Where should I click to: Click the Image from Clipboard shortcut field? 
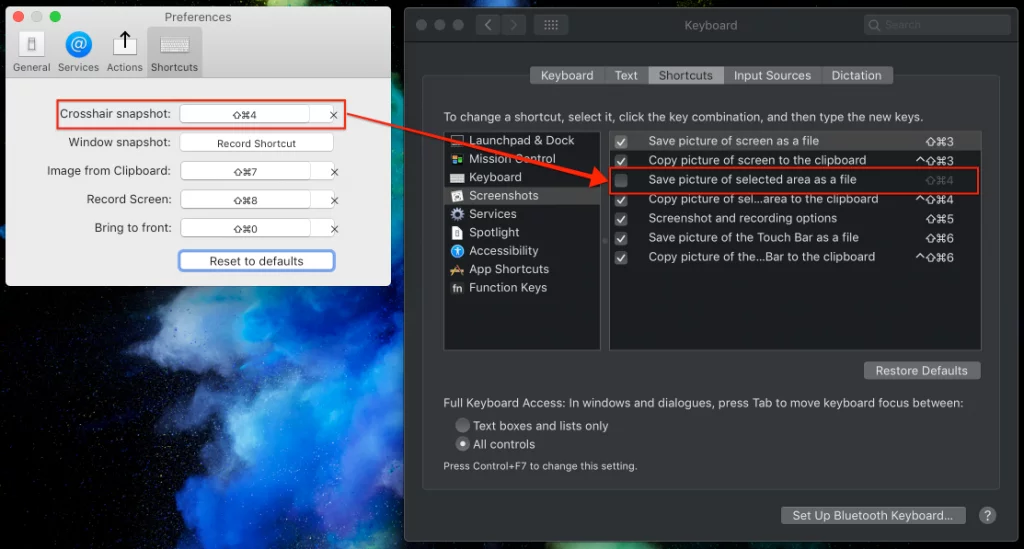coord(245,172)
